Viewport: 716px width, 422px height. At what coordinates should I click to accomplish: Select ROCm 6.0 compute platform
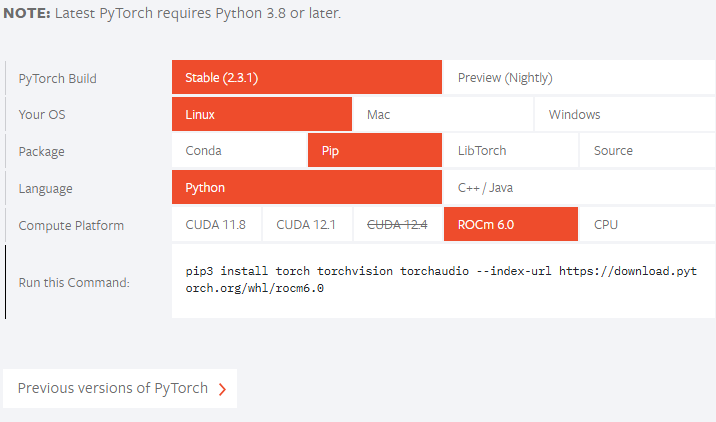point(511,224)
